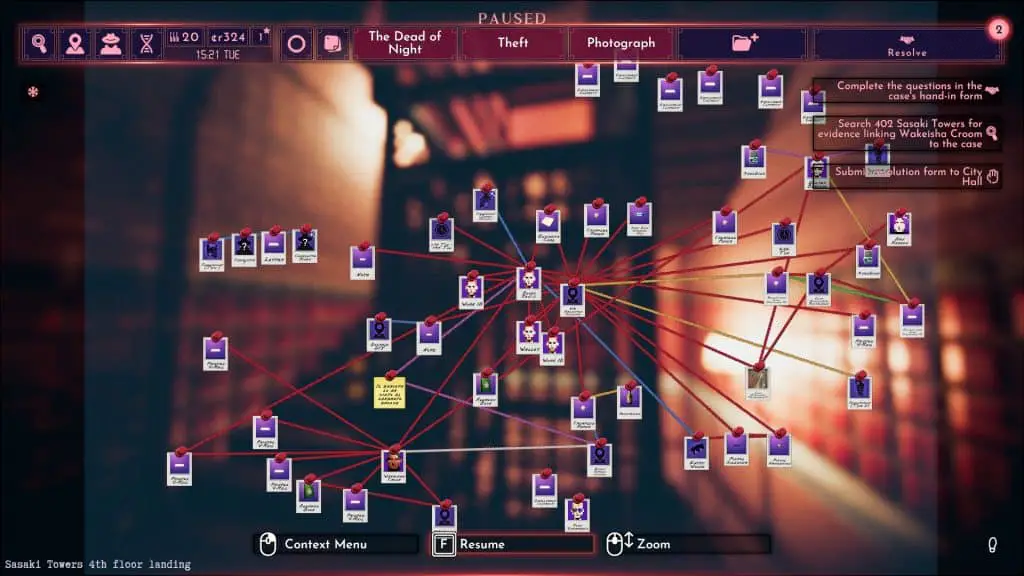The height and width of the screenshot is (576, 1024).
Task: Click the circle icon in top toolbar
Action: (x=296, y=44)
